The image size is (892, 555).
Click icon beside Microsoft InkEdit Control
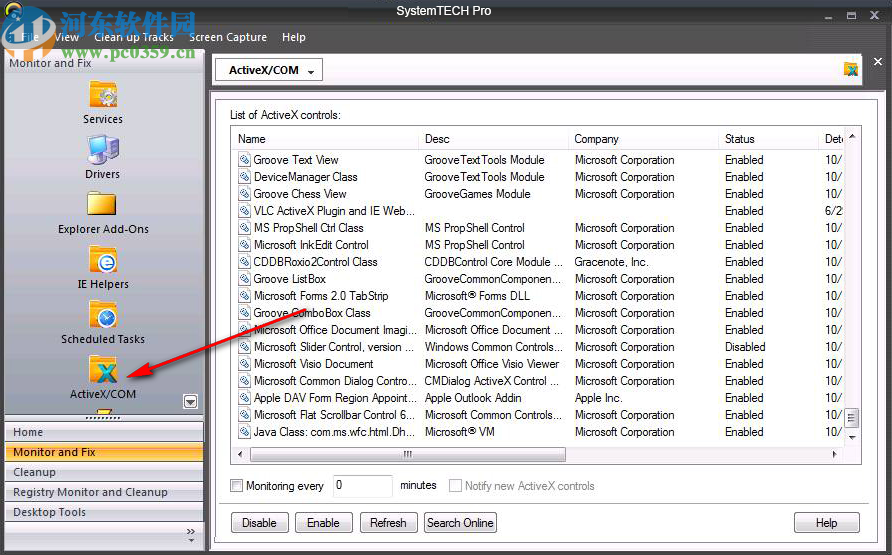coord(245,245)
